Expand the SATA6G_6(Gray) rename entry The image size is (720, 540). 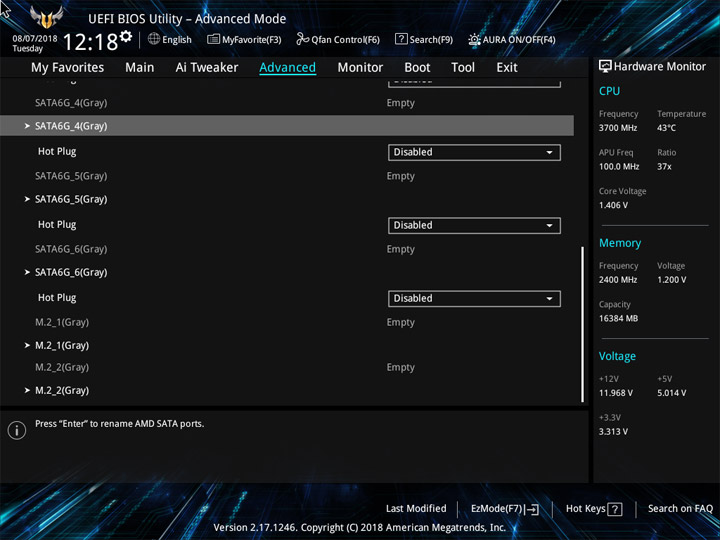click(x=71, y=272)
